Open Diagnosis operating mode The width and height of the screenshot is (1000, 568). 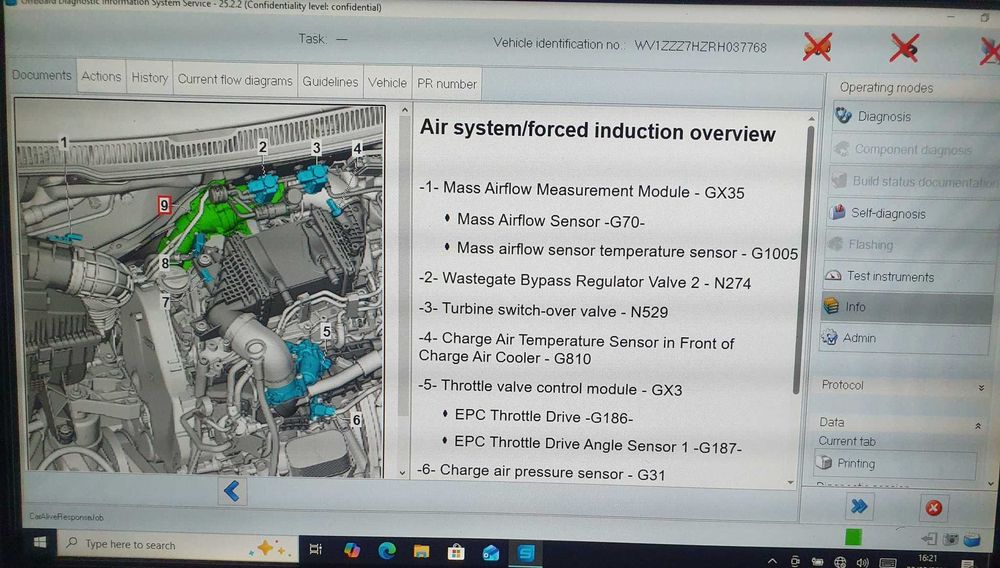coord(914,116)
